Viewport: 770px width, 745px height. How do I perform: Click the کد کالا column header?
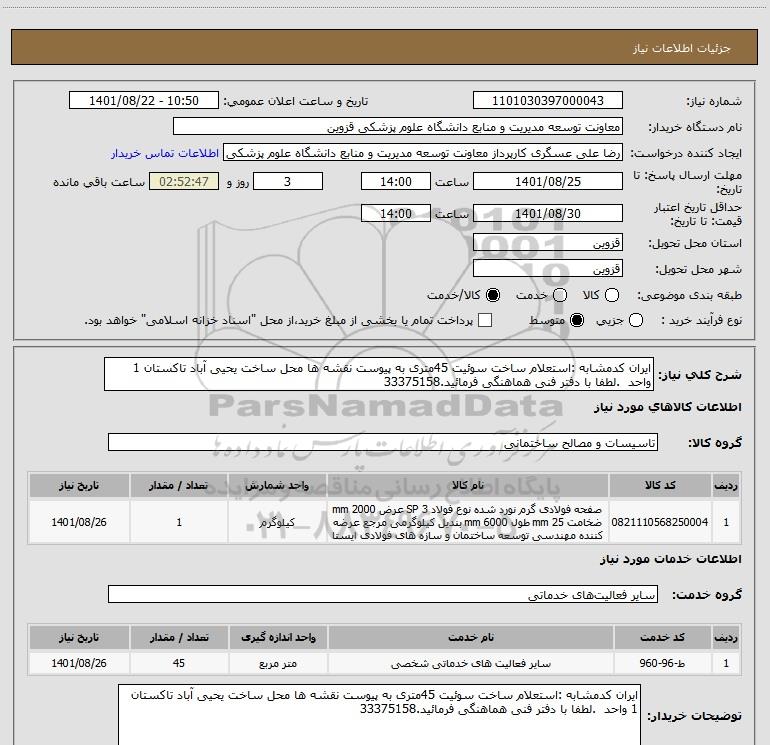click(660, 485)
